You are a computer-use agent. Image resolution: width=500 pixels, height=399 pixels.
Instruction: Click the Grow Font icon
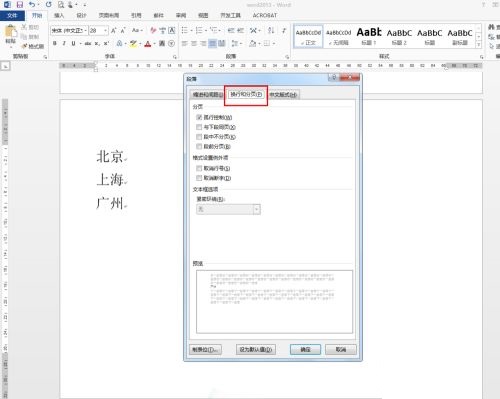(114, 31)
